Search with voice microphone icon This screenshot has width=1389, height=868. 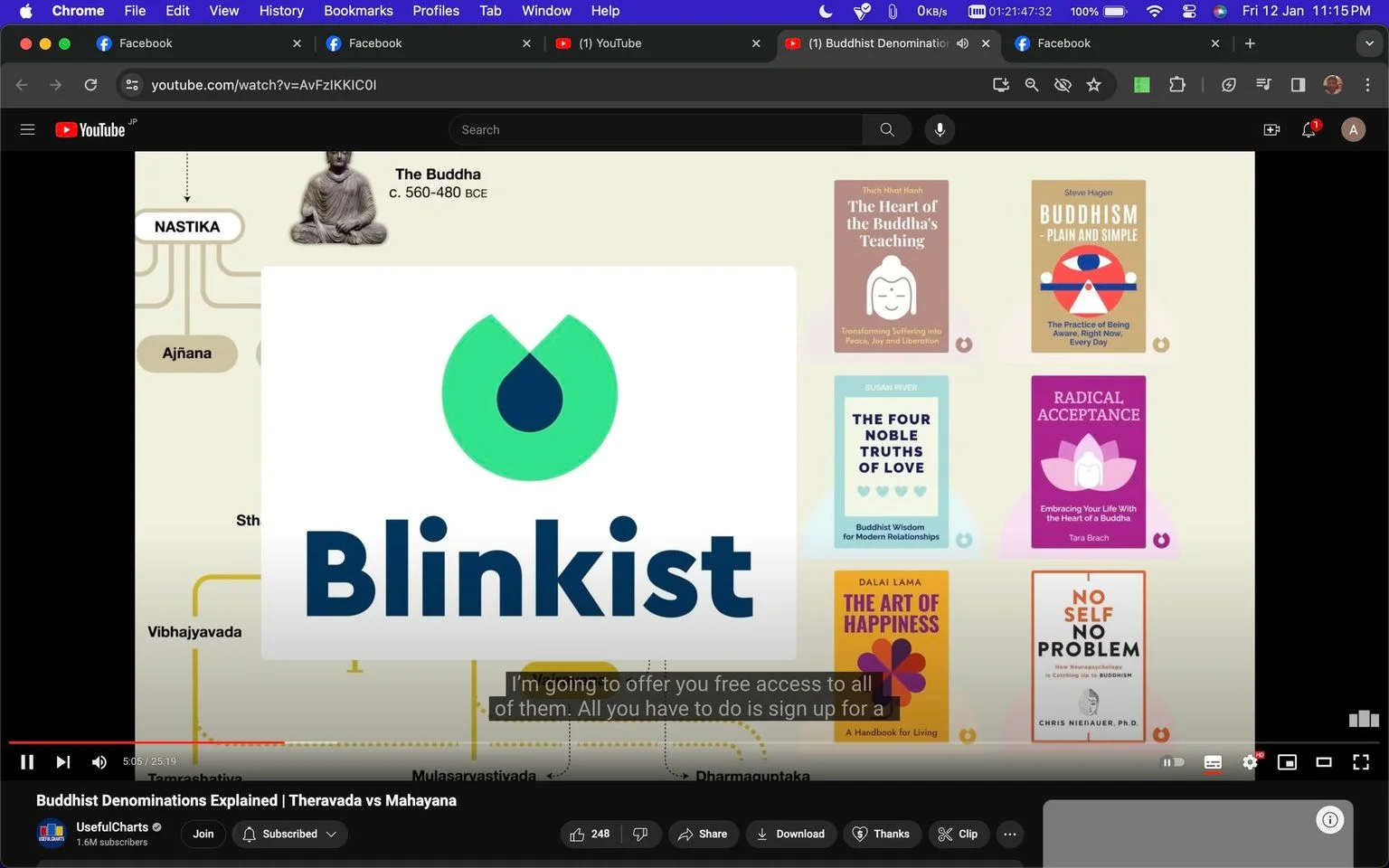coord(940,130)
